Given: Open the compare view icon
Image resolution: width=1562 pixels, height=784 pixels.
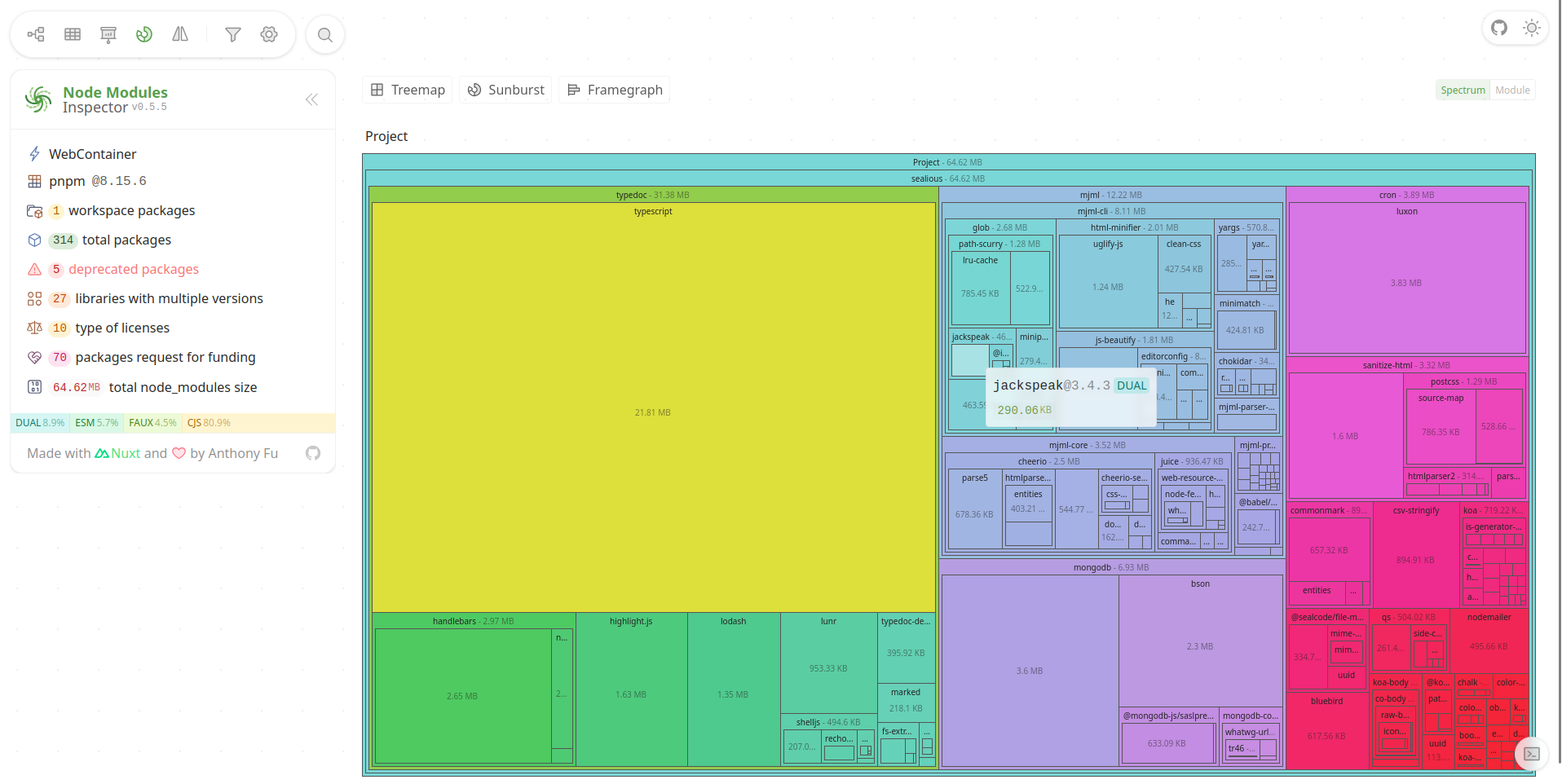Looking at the screenshot, I should [x=180, y=34].
